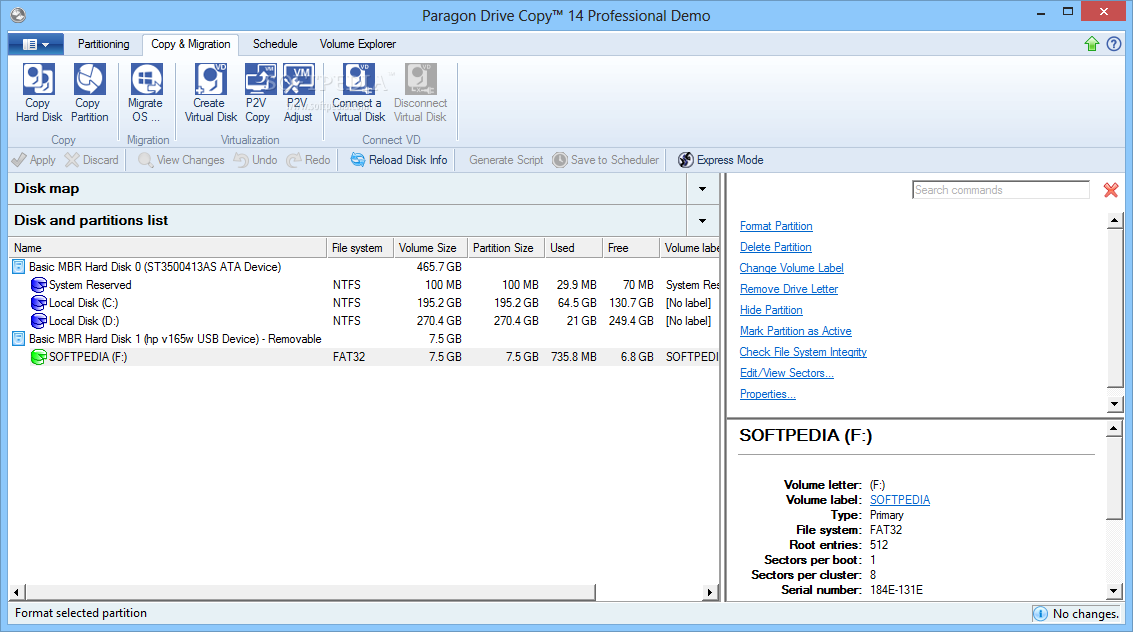Open the help question mark icon

(x=1114, y=44)
